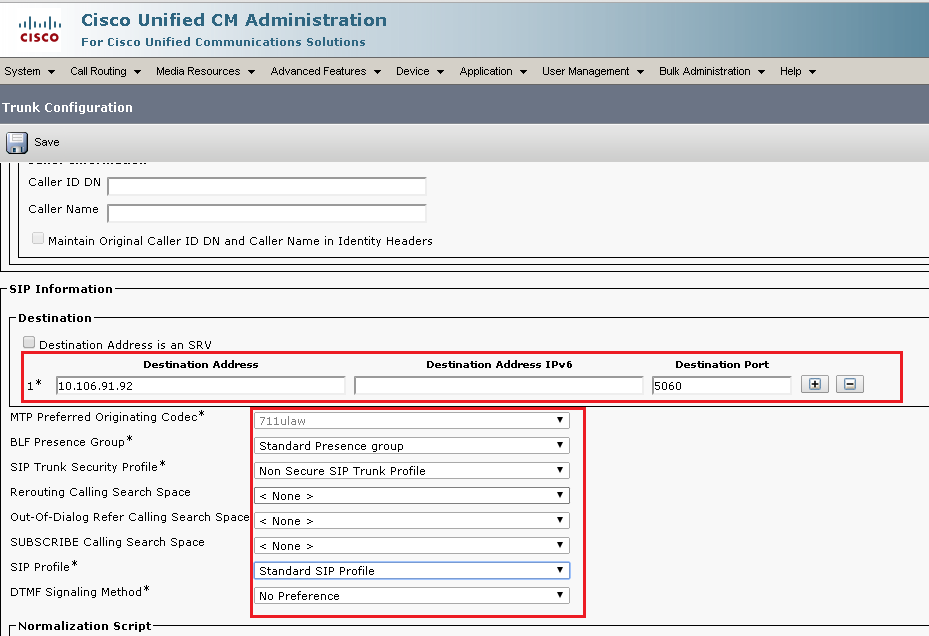Click the Caller Name field
929x636 pixels.
tap(267, 213)
